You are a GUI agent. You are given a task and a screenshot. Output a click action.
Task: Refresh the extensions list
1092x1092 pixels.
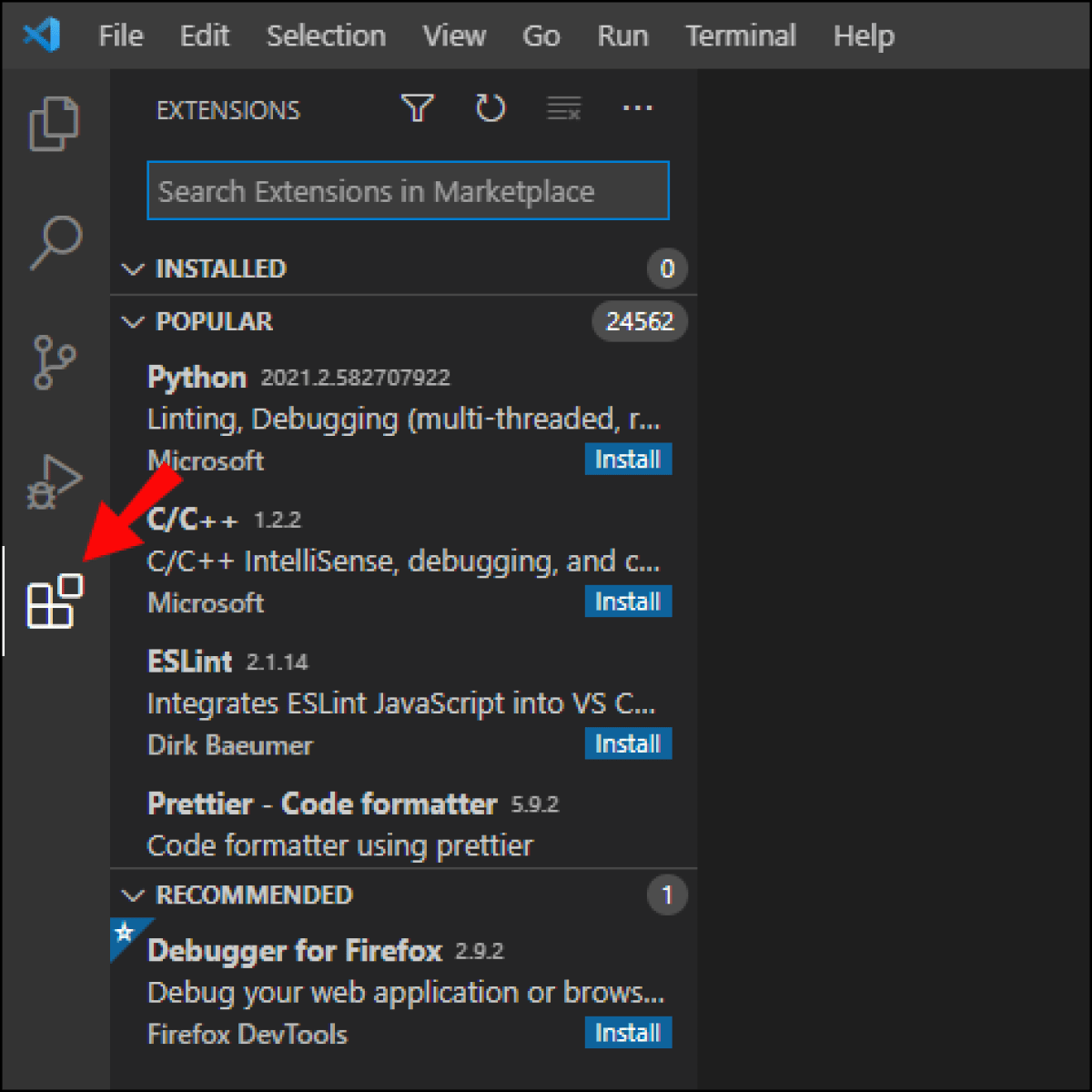(x=490, y=107)
